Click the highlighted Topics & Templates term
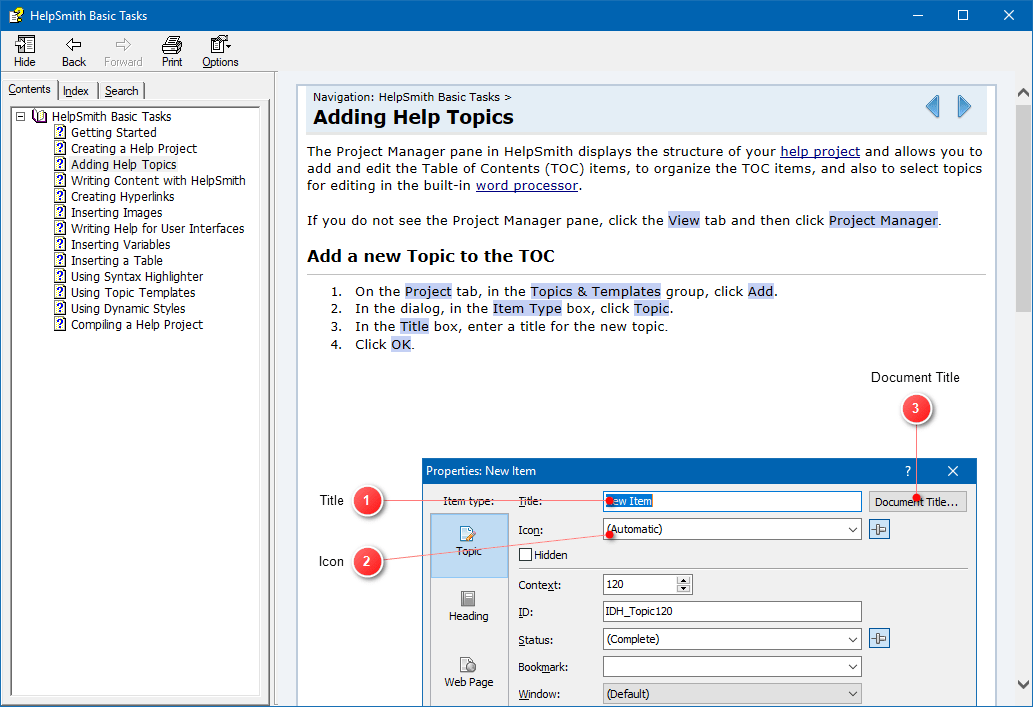Screen dimensions: 1033x707 (596, 291)
